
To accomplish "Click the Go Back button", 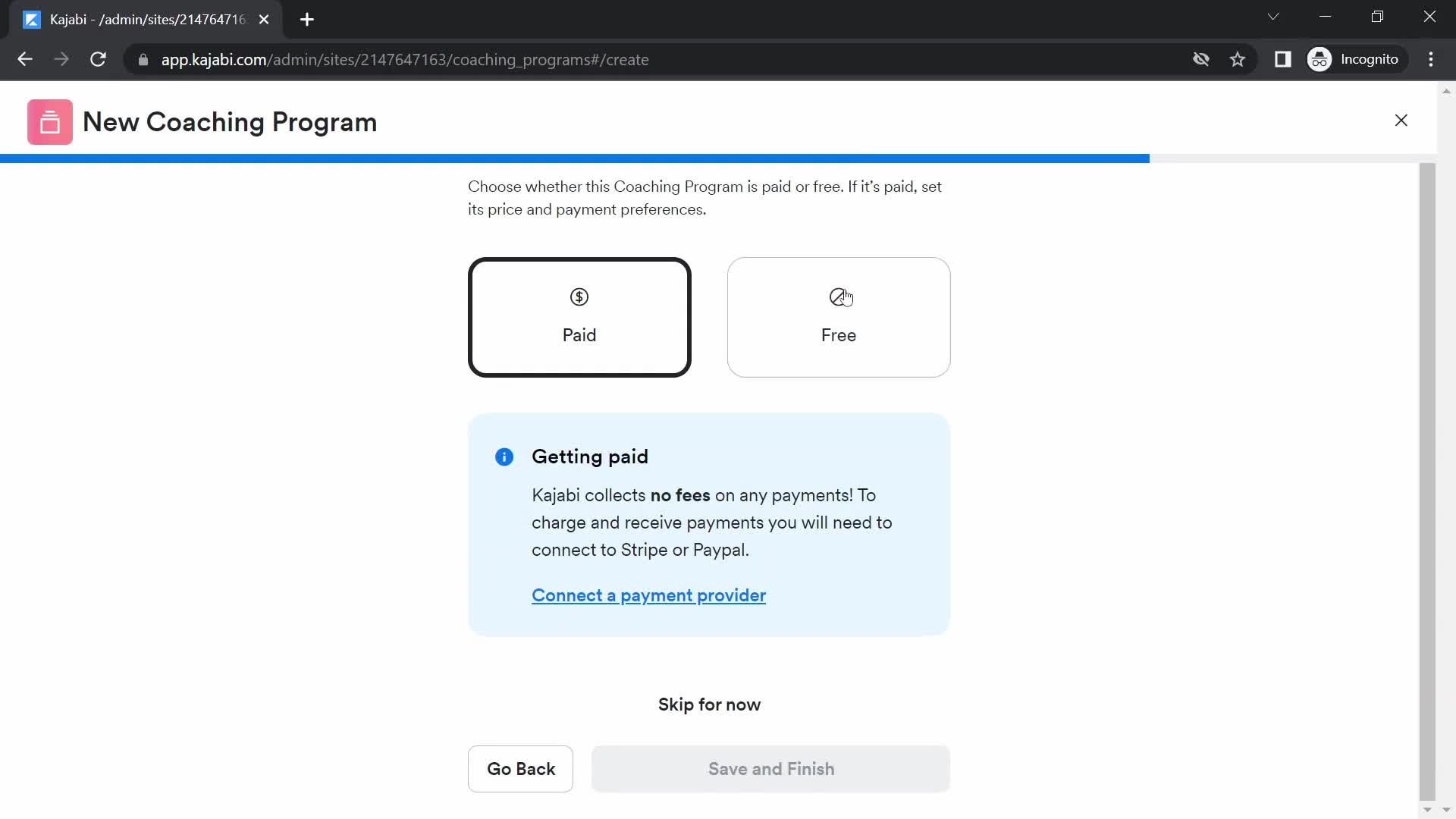I will (520, 769).
